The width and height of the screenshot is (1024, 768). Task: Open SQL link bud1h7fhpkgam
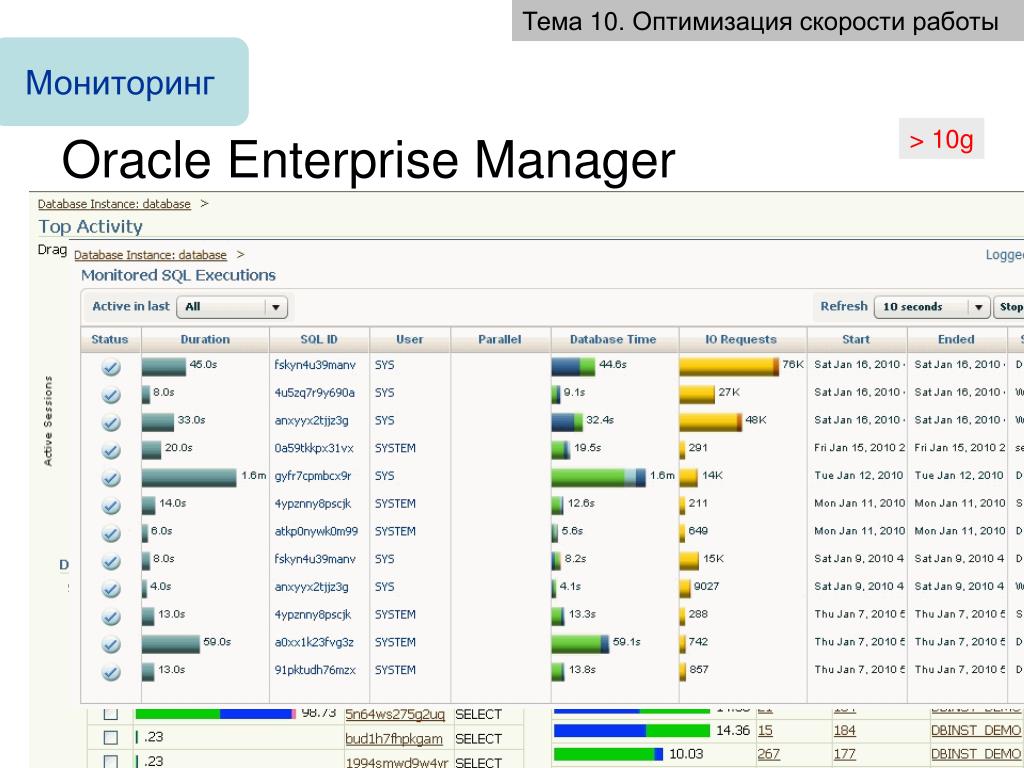coord(394,739)
